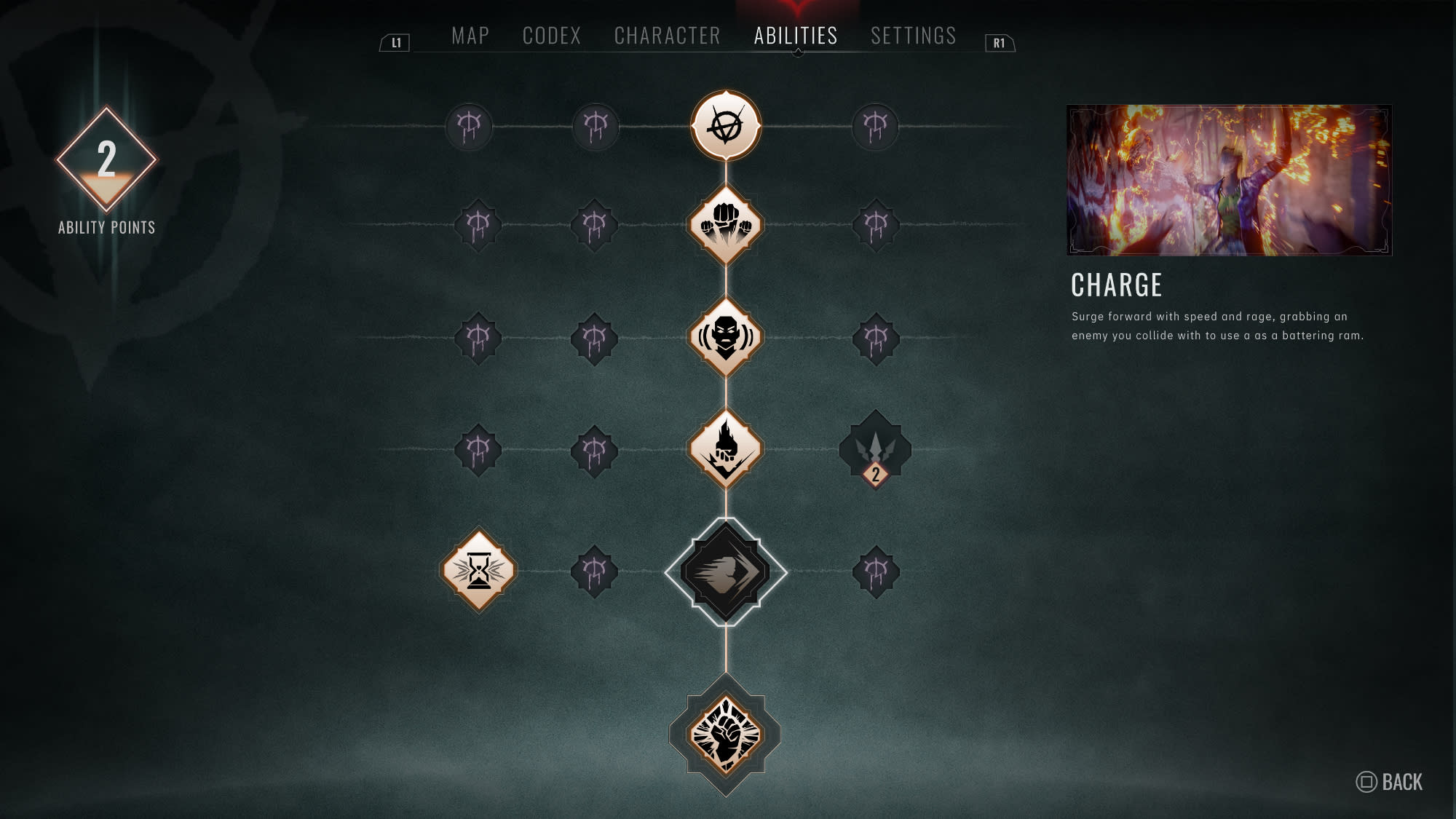The image size is (1456, 819).
Task: Click the Abilities tab
Action: tap(796, 36)
